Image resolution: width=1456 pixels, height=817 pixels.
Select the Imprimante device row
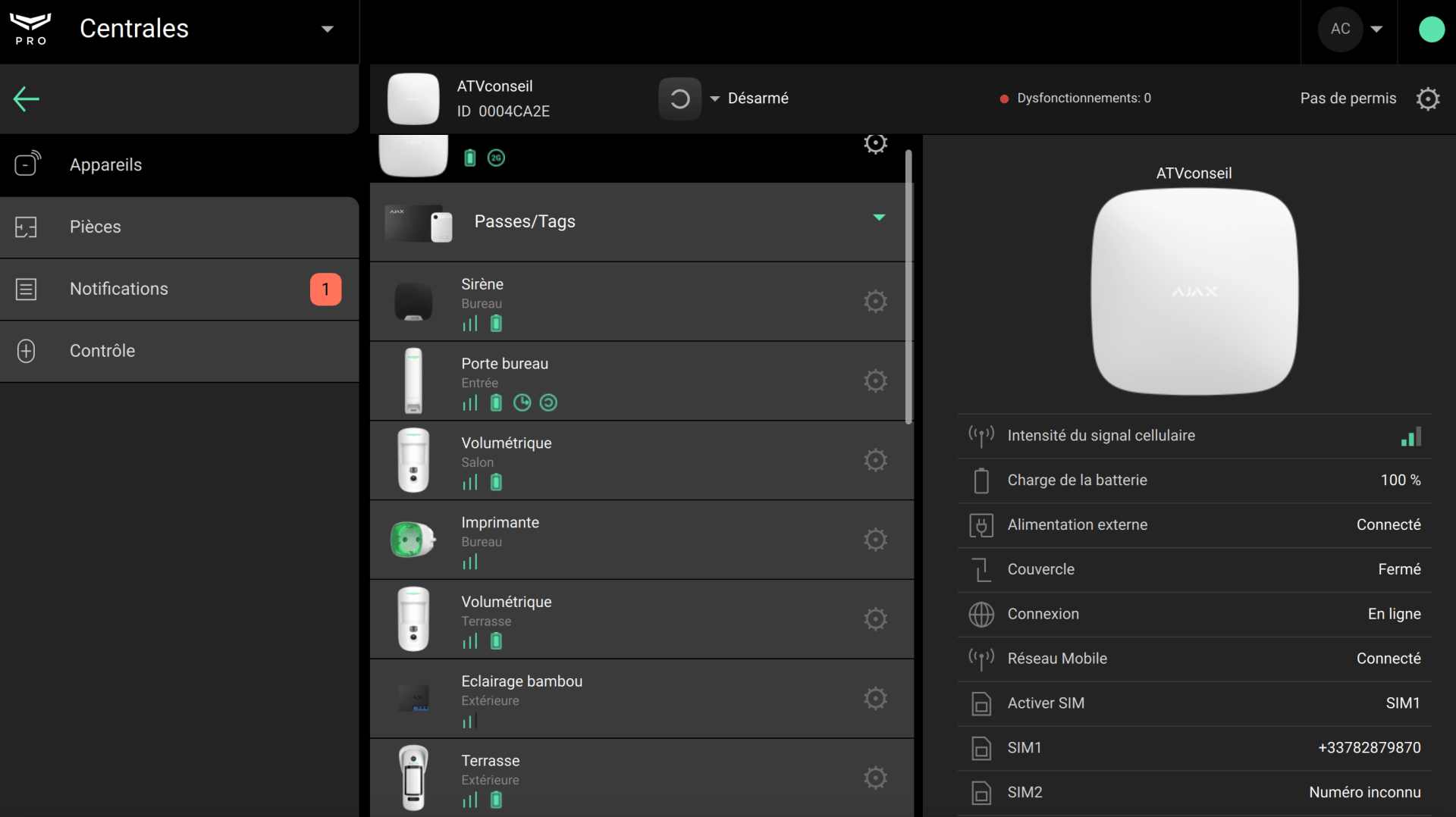pyautogui.click(x=642, y=540)
